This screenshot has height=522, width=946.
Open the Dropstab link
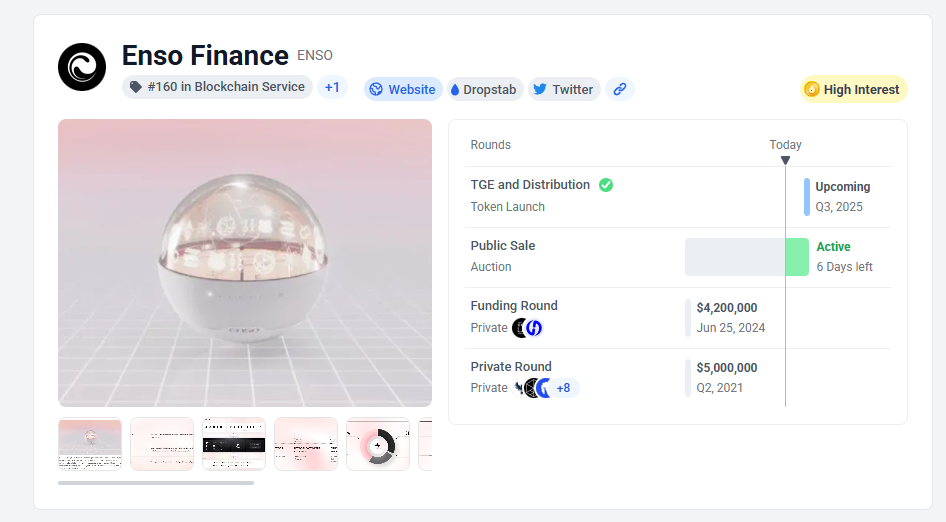click(483, 89)
